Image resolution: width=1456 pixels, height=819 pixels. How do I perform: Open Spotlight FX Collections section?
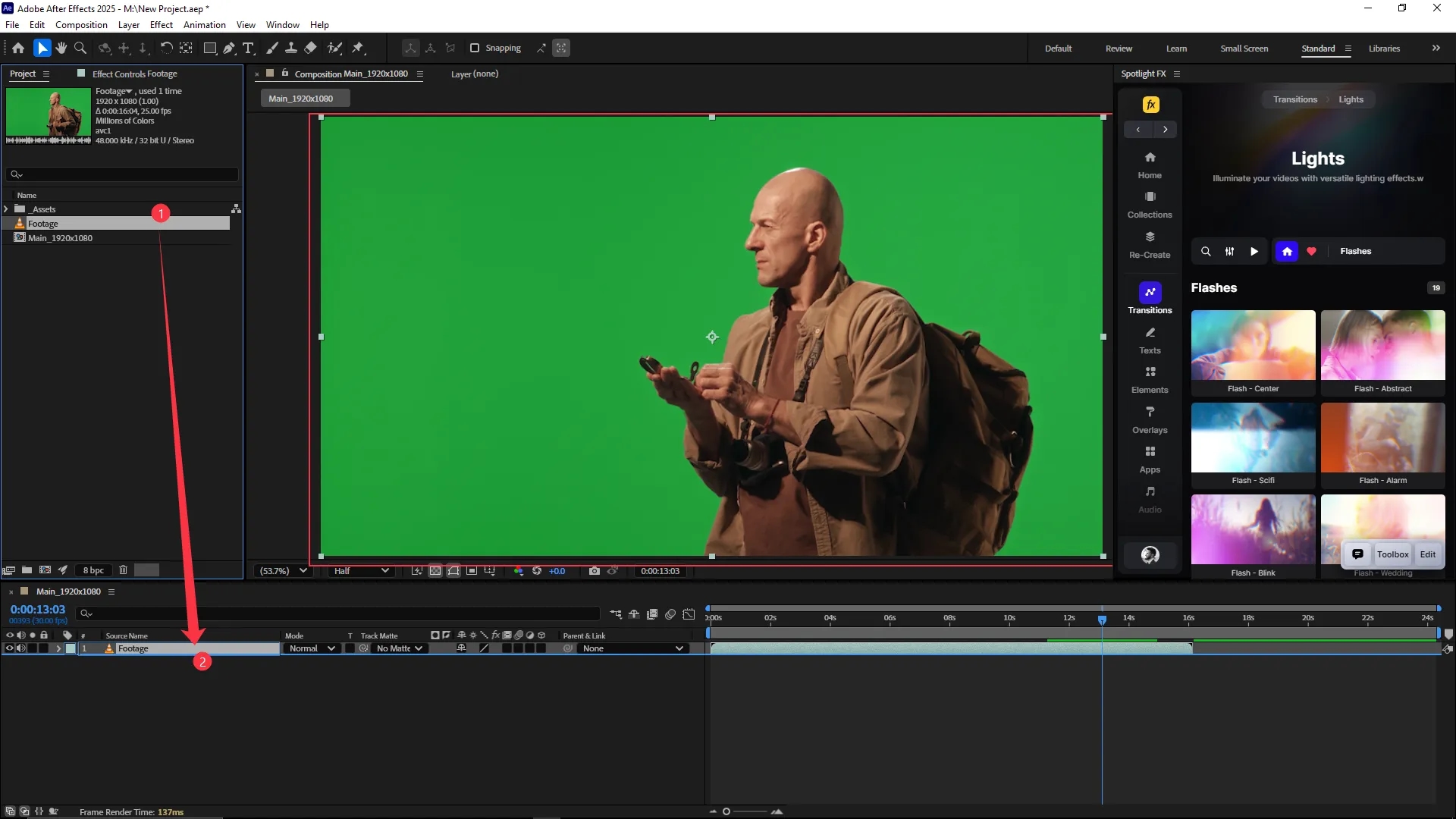point(1150,205)
